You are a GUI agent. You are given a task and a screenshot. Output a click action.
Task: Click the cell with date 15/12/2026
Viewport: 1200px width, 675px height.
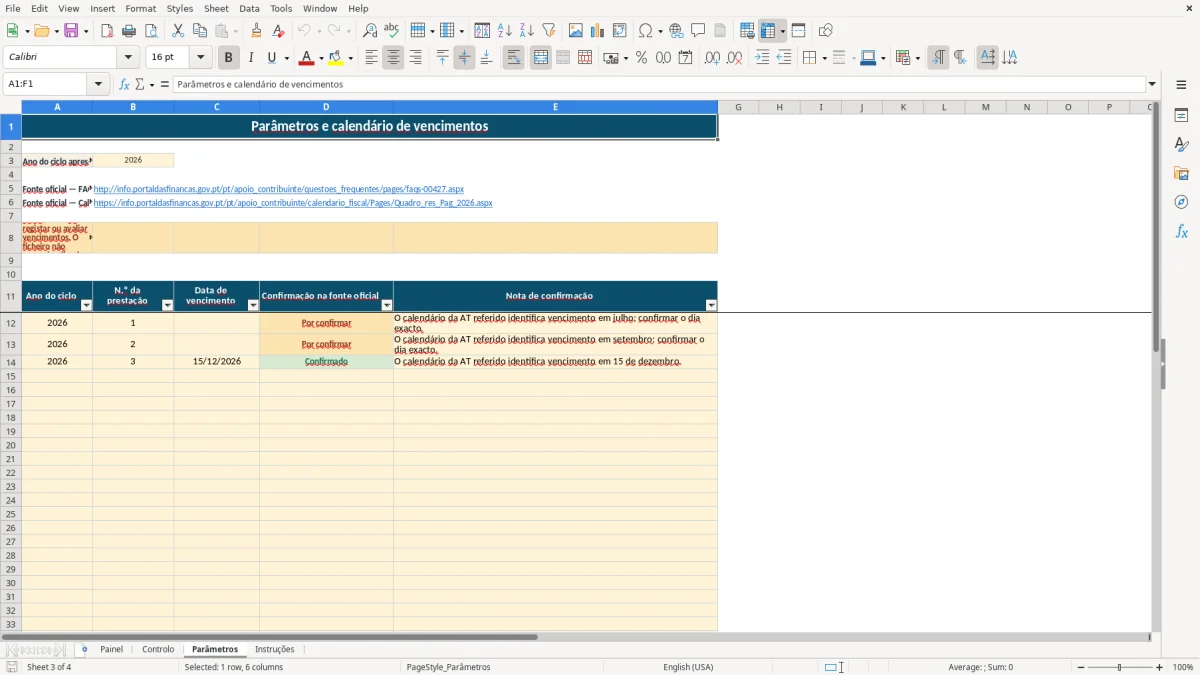tap(217, 362)
